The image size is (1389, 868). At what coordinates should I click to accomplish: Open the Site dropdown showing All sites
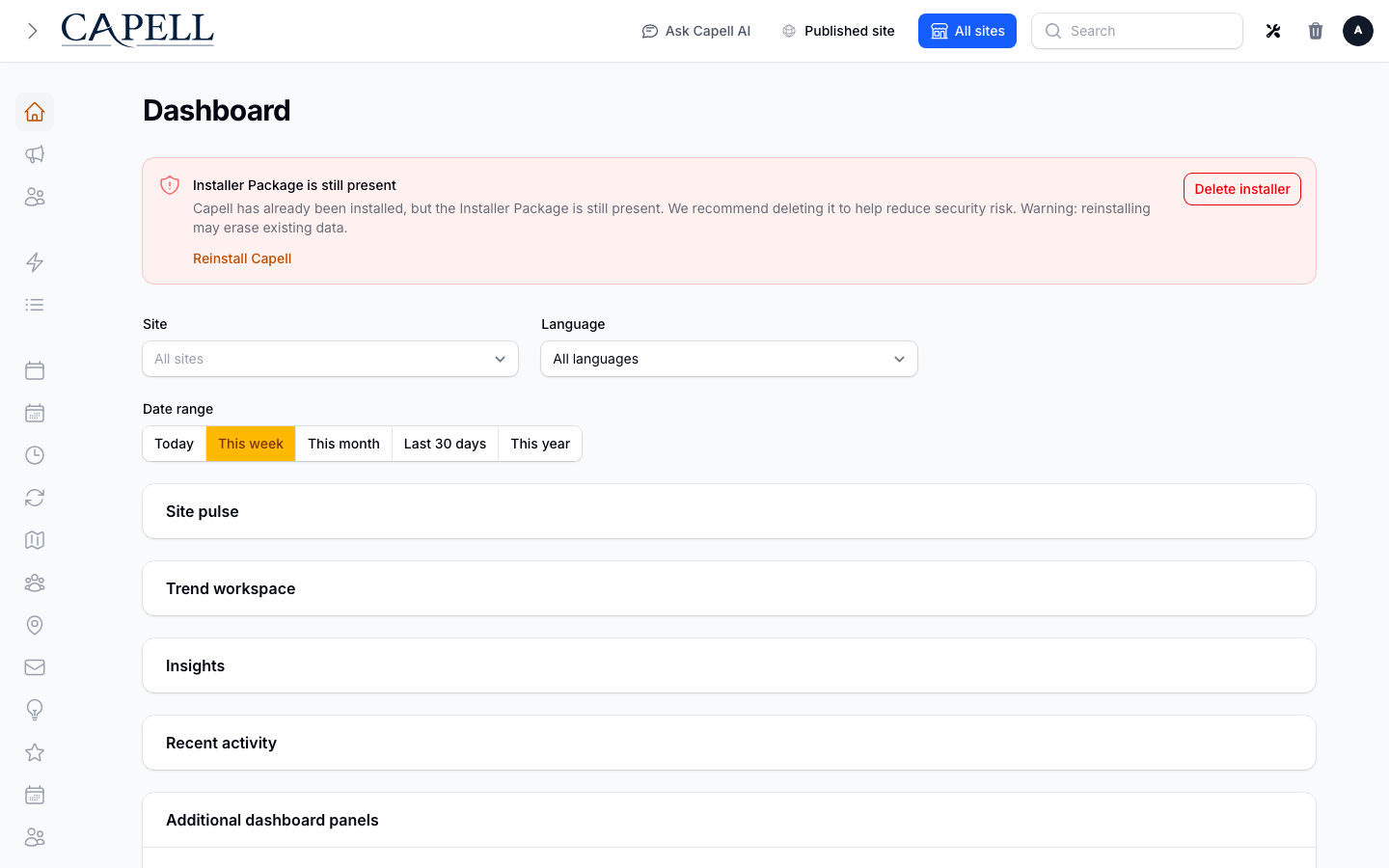pyautogui.click(x=331, y=359)
